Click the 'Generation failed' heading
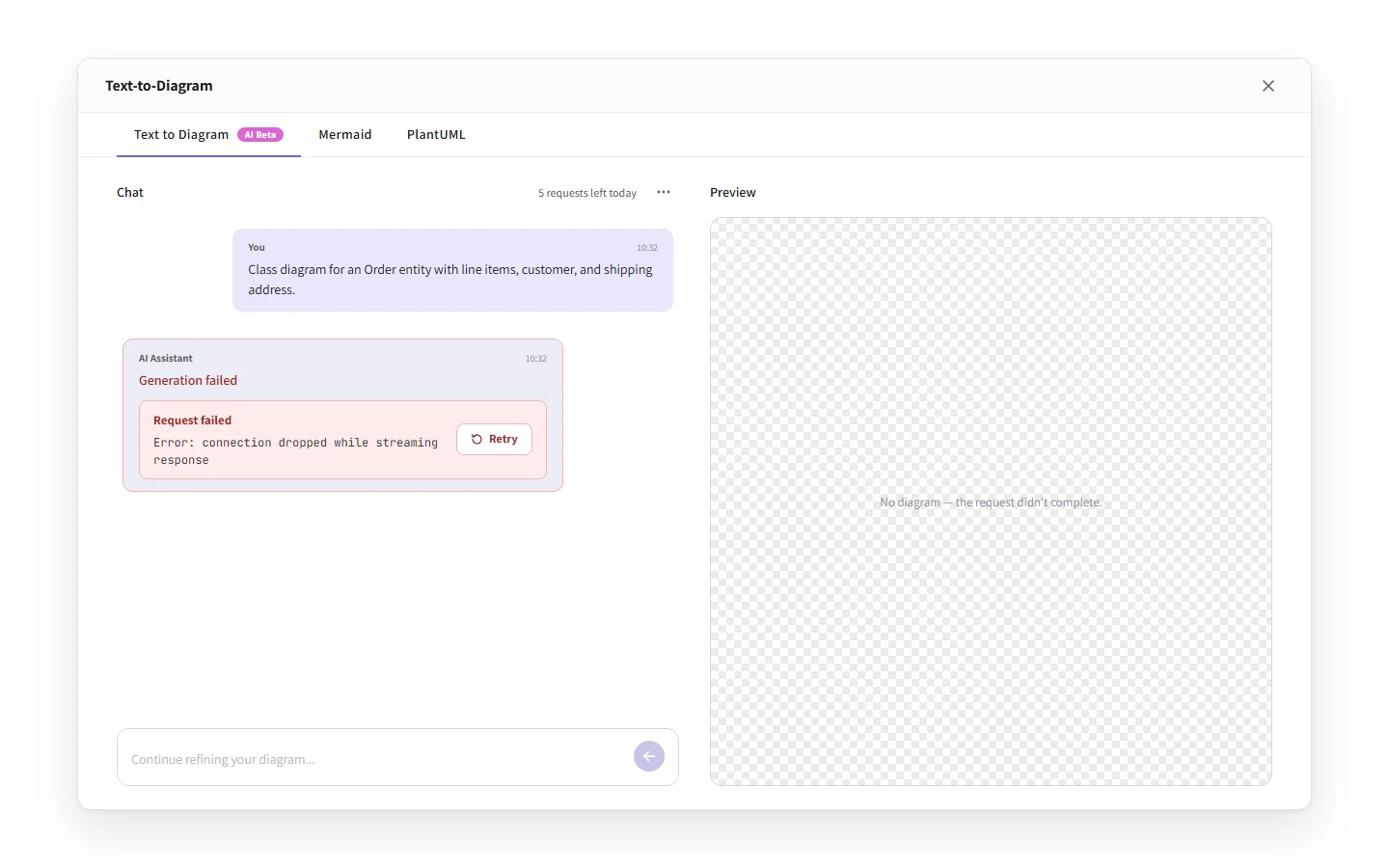This screenshot has height=868, width=1389. click(x=188, y=380)
